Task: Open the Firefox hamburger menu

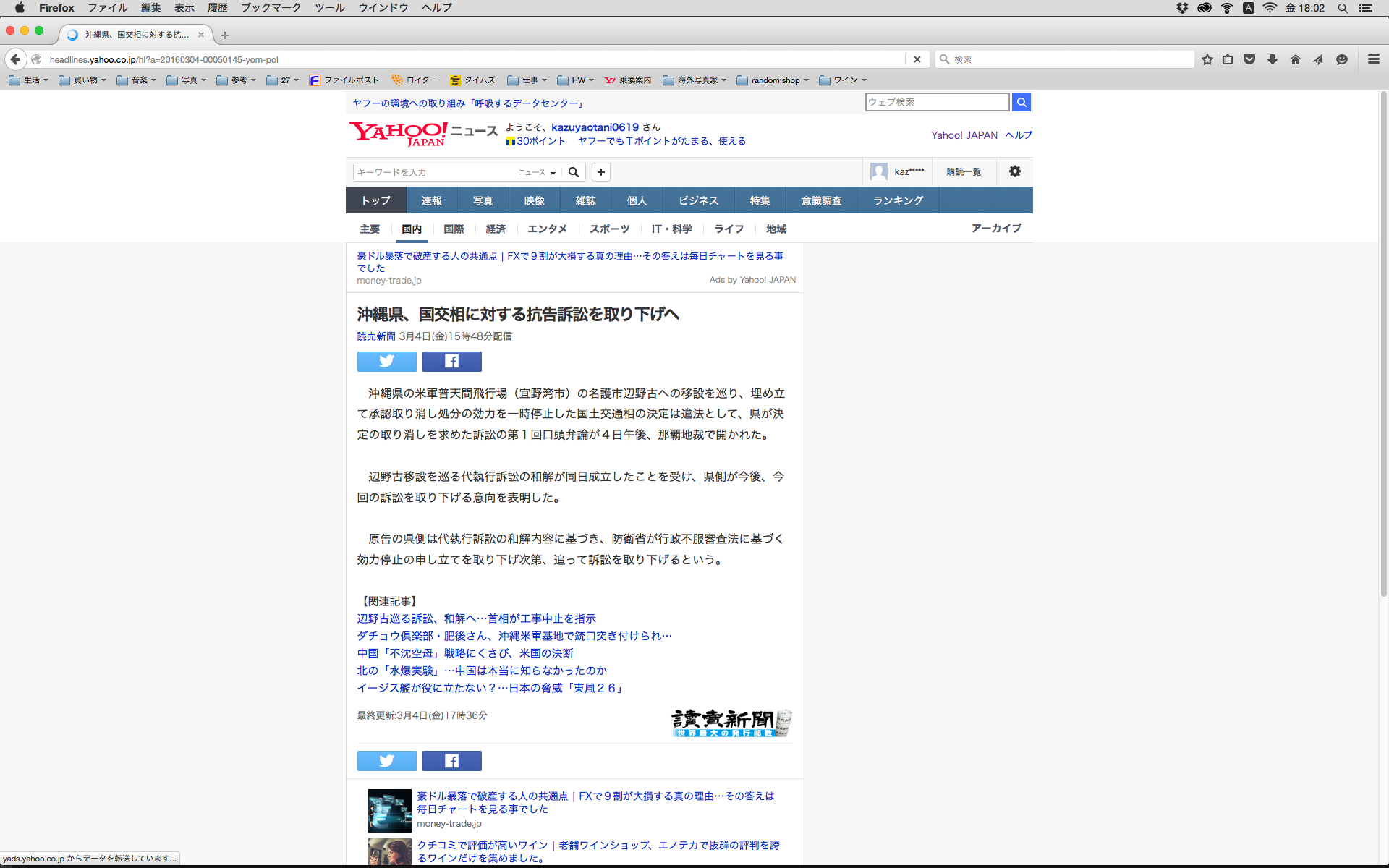Action: click(x=1373, y=59)
